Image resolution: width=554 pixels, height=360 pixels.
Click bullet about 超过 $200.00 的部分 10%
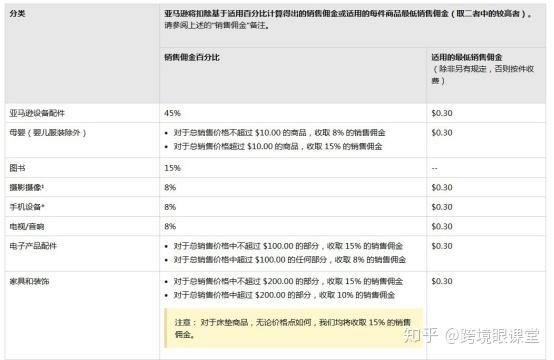coord(284,295)
